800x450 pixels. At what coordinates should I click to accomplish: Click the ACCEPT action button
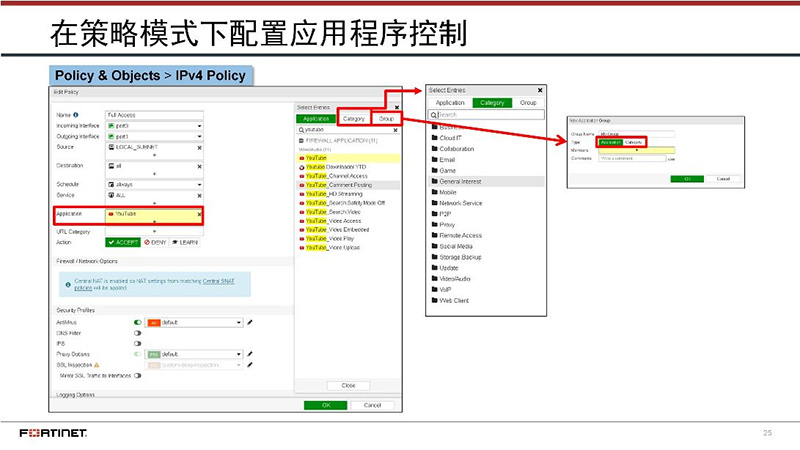tap(123, 242)
